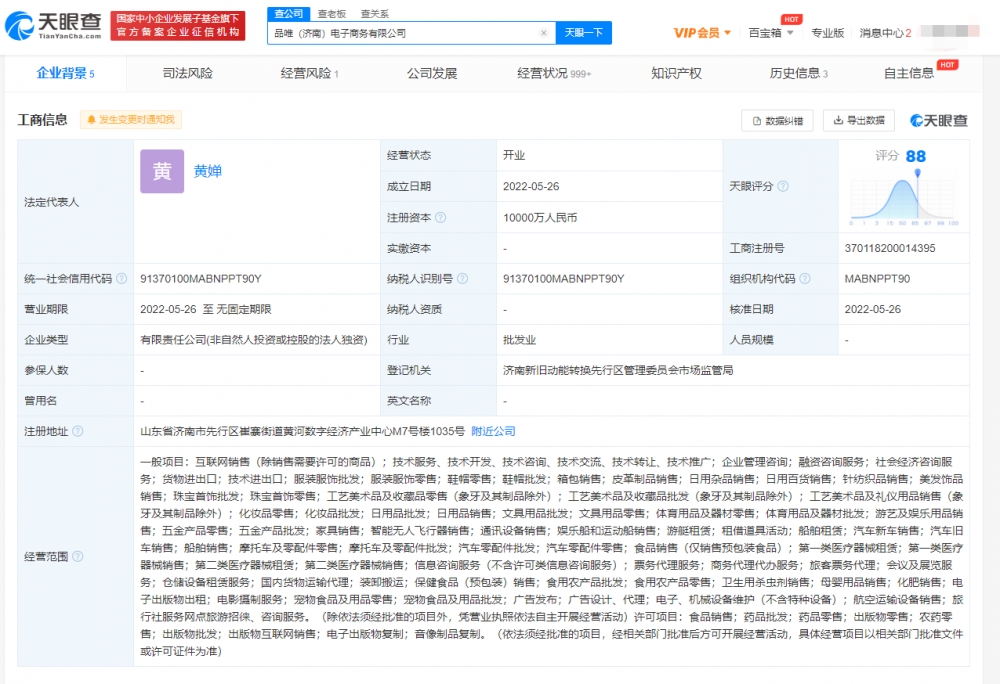Click the 数据纠错 button
The height and width of the screenshot is (684, 1000).
pyautogui.click(x=777, y=120)
